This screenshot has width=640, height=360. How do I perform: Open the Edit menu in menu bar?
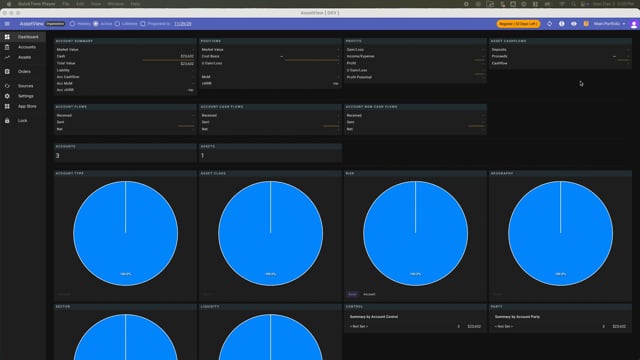(x=80, y=4)
